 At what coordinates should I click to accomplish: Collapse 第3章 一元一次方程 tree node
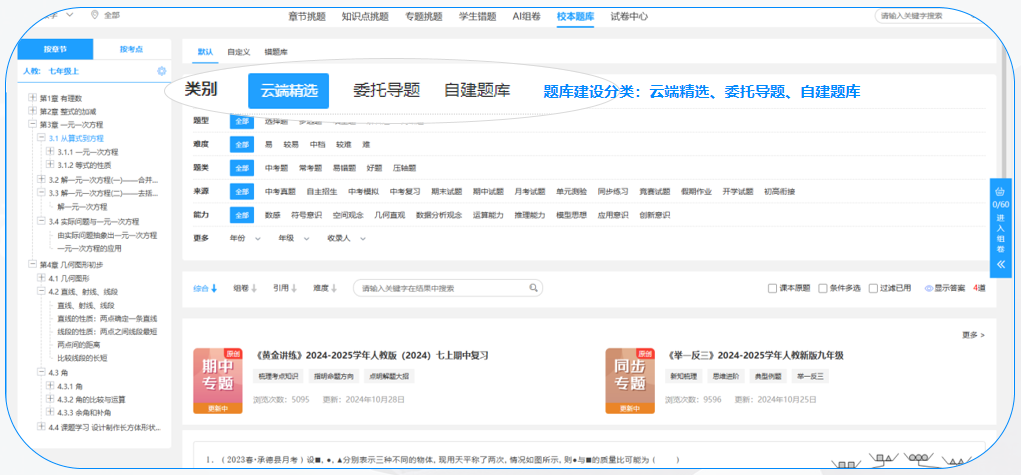32,124
